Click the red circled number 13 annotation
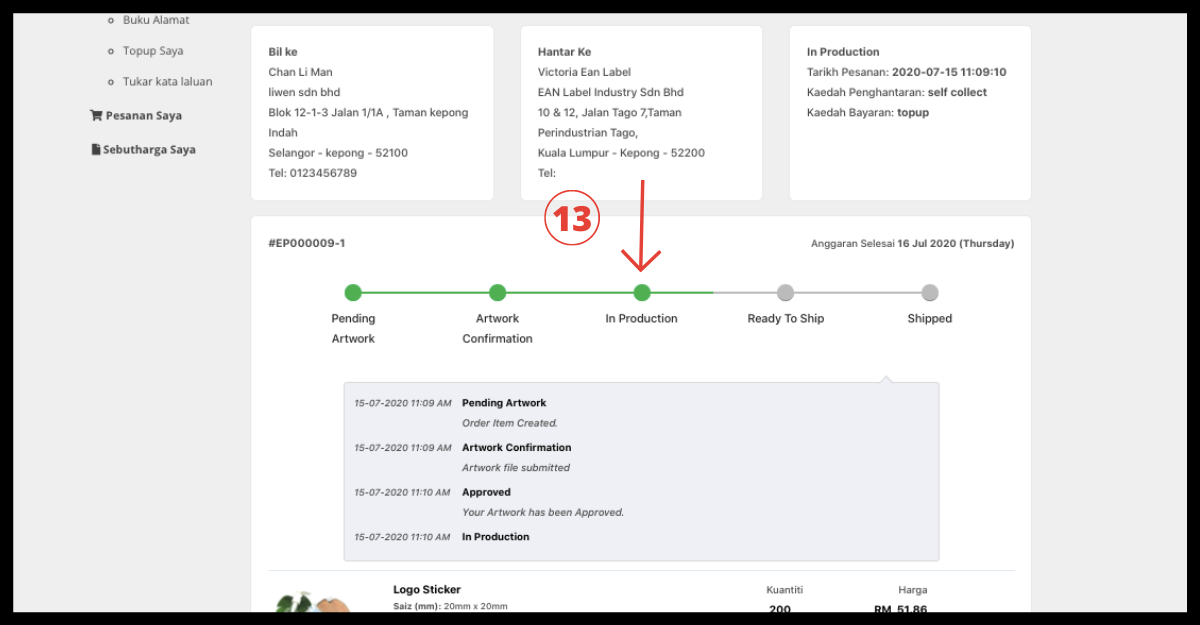1200x625 pixels. click(x=571, y=218)
